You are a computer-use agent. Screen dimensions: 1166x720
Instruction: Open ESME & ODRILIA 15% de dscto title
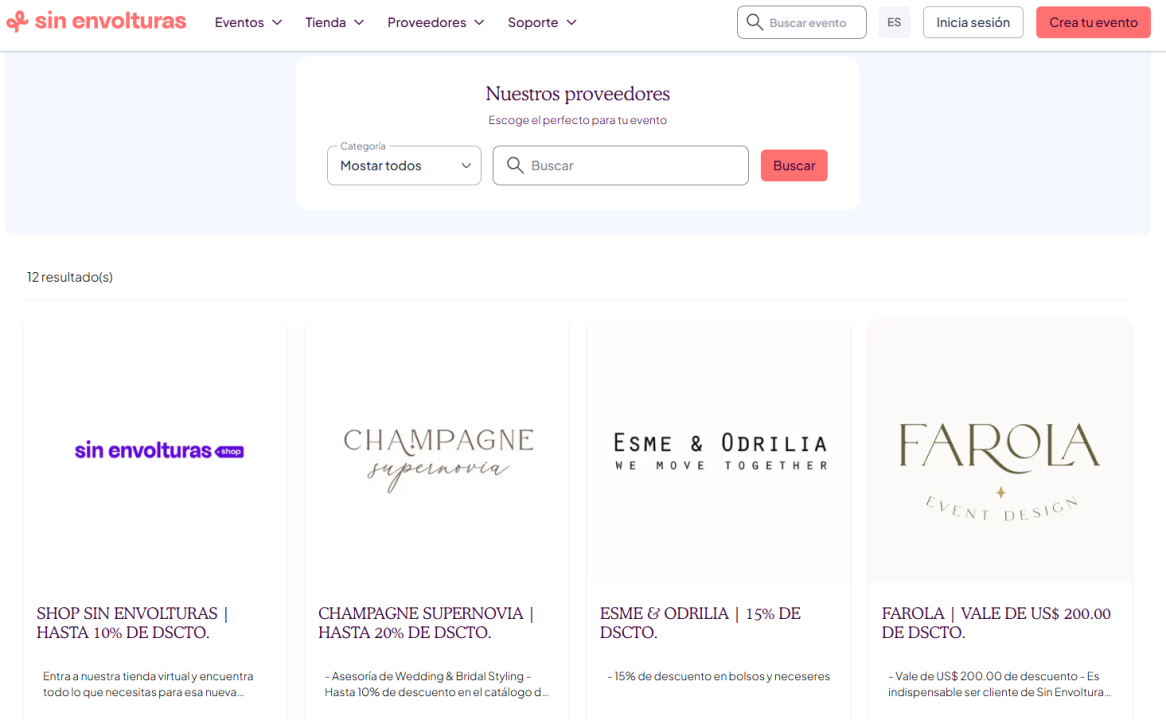pyautogui.click(x=700, y=623)
